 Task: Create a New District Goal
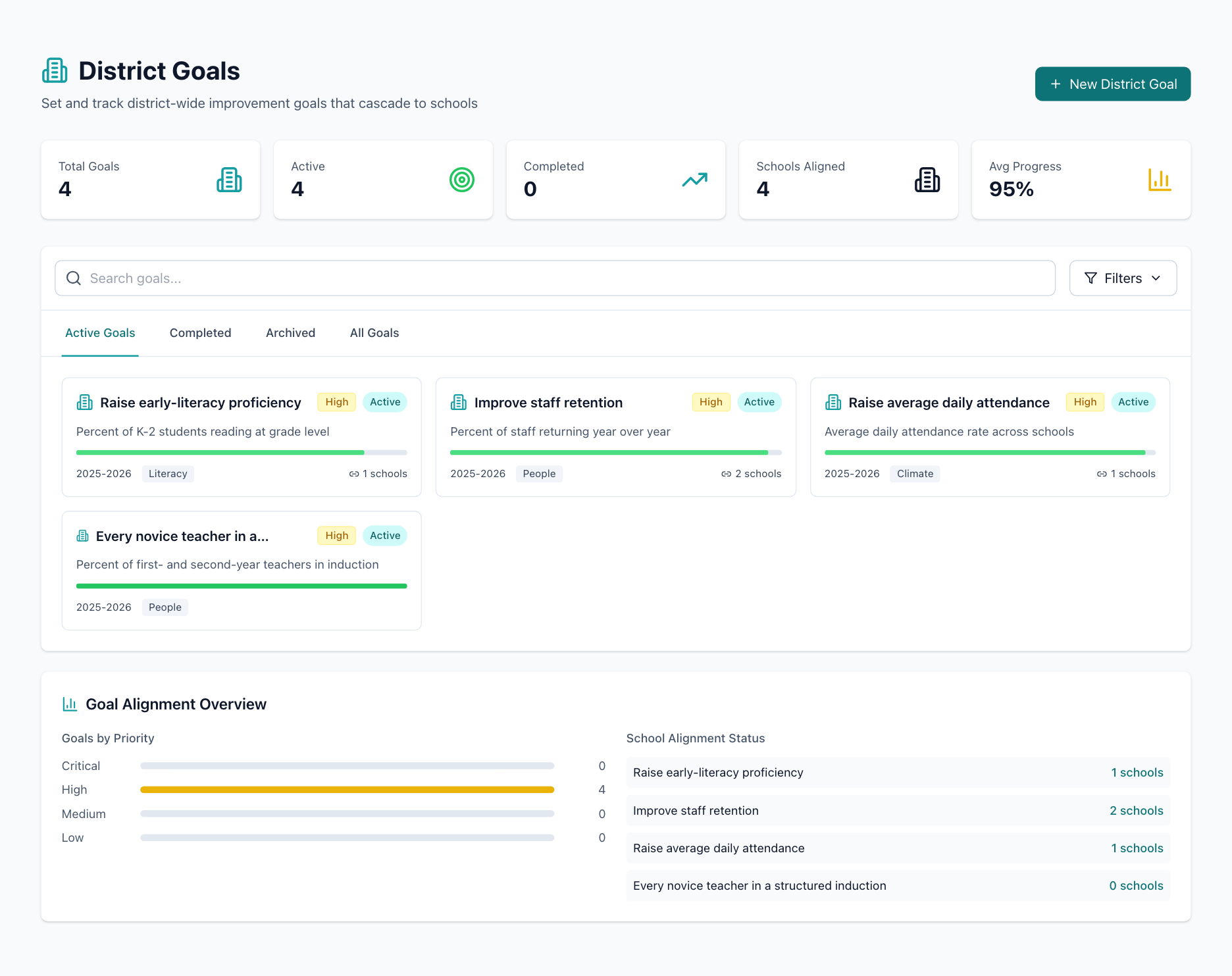pyautogui.click(x=1113, y=84)
